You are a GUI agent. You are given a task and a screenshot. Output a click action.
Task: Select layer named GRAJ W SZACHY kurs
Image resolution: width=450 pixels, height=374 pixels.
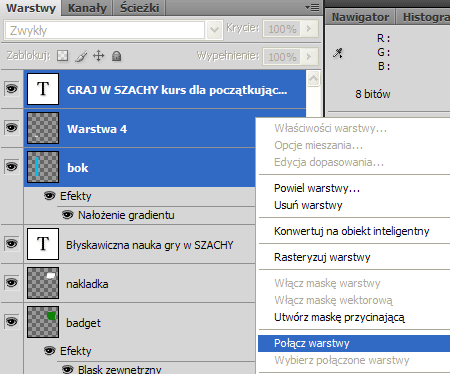pyautogui.click(x=177, y=90)
